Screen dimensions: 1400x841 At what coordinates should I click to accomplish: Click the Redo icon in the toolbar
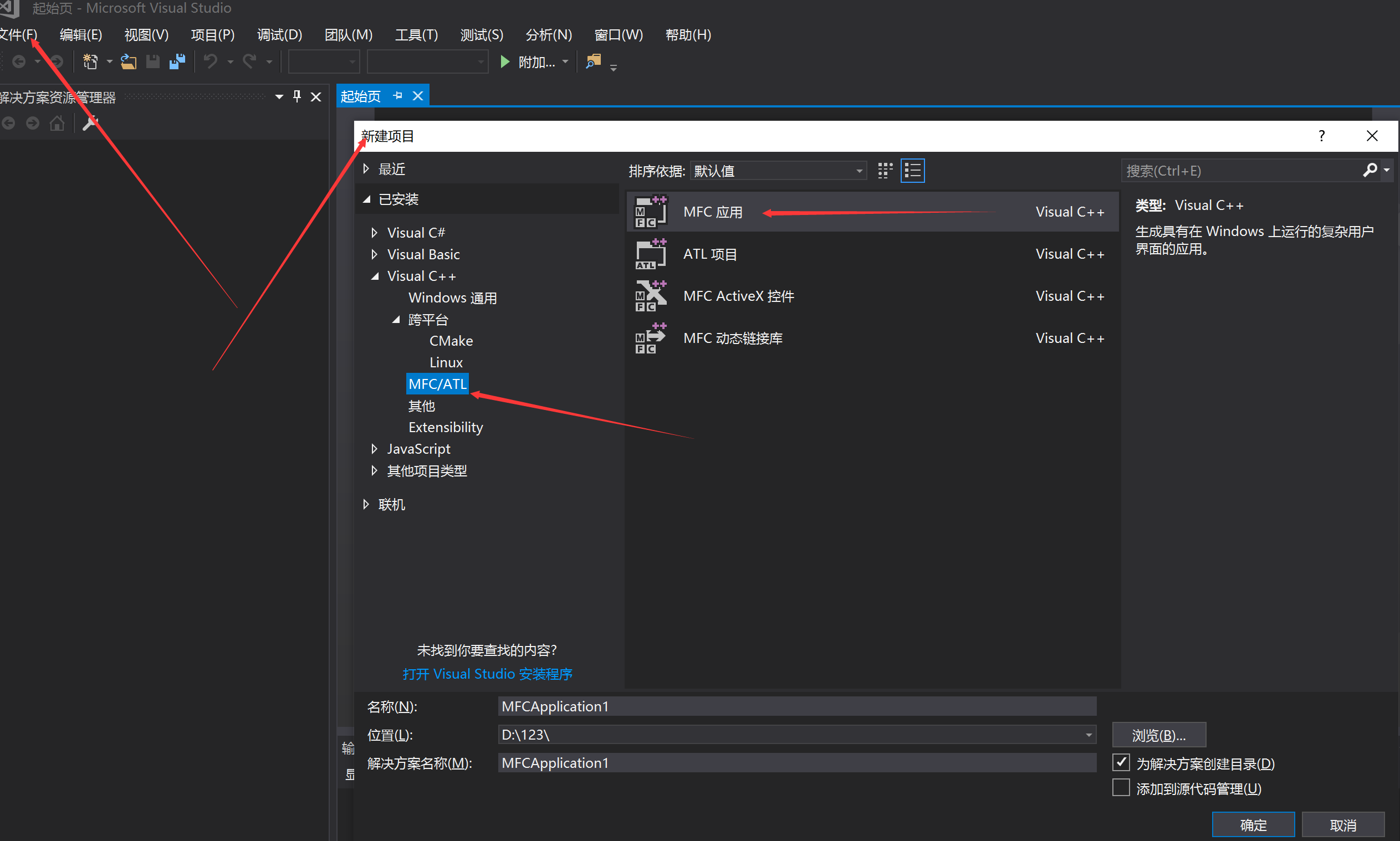(249, 61)
